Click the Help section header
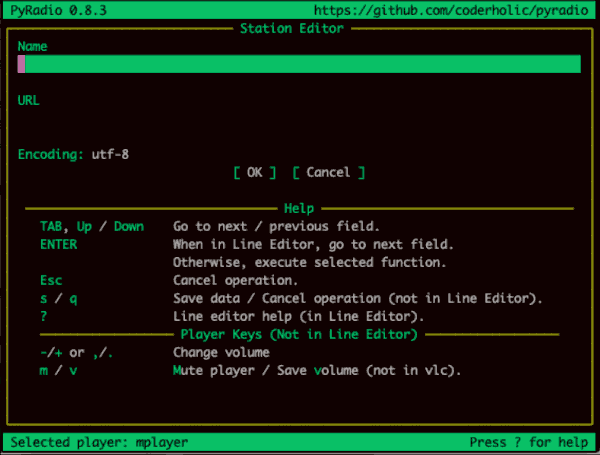Image resolution: width=600 pixels, height=455 pixels. 299,208
